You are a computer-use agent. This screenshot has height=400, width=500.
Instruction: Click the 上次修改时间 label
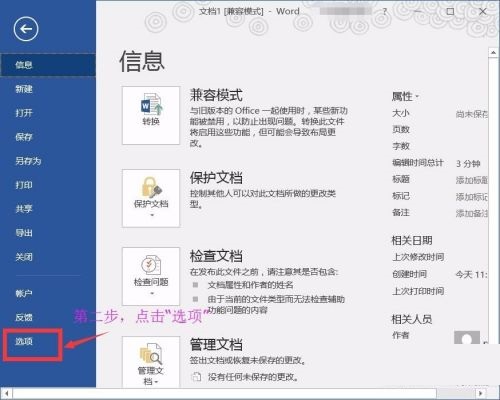[418, 257]
